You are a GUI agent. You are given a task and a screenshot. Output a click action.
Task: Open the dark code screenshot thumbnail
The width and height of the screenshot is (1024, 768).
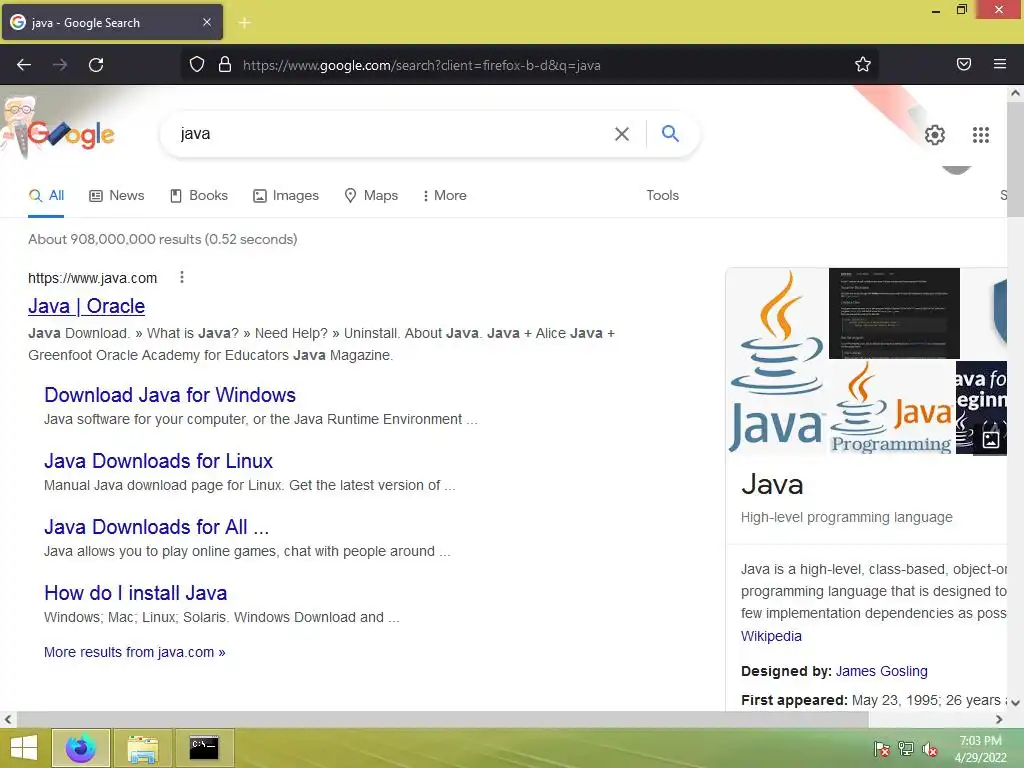(894, 313)
